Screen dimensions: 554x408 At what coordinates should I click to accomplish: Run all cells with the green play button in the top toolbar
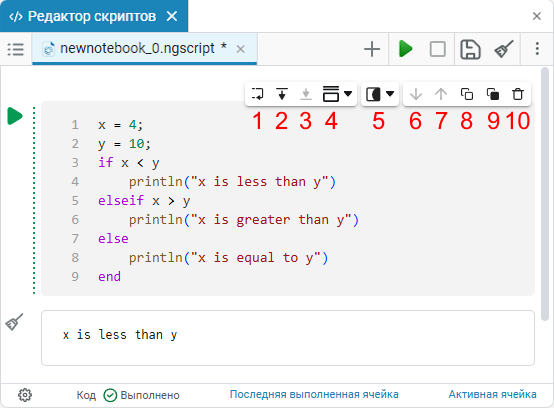point(406,49)
